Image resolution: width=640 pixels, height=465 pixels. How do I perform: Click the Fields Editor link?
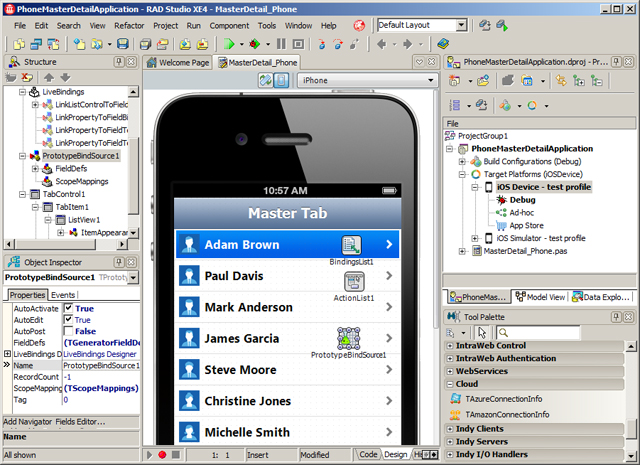coord(80,422)
